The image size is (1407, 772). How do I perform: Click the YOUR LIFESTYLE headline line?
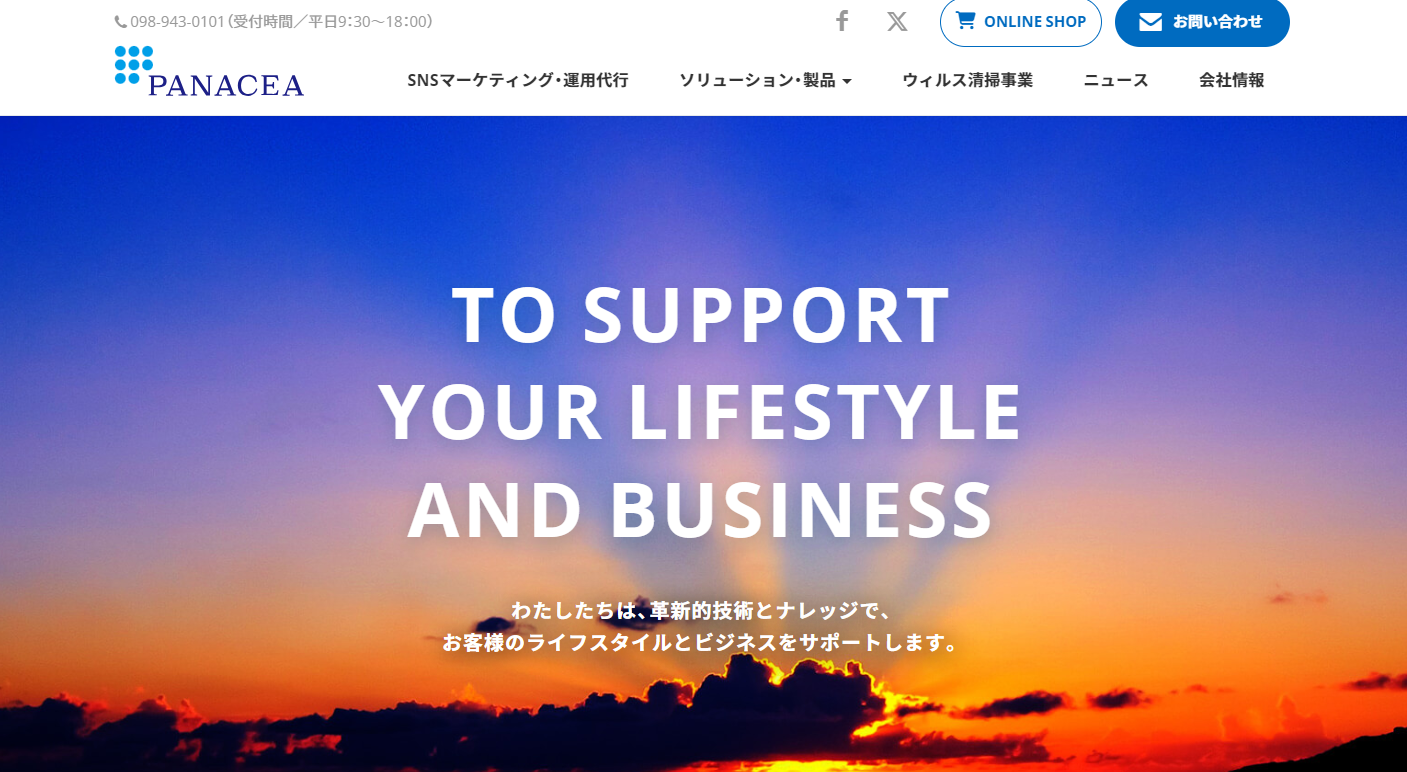[700, 412]
